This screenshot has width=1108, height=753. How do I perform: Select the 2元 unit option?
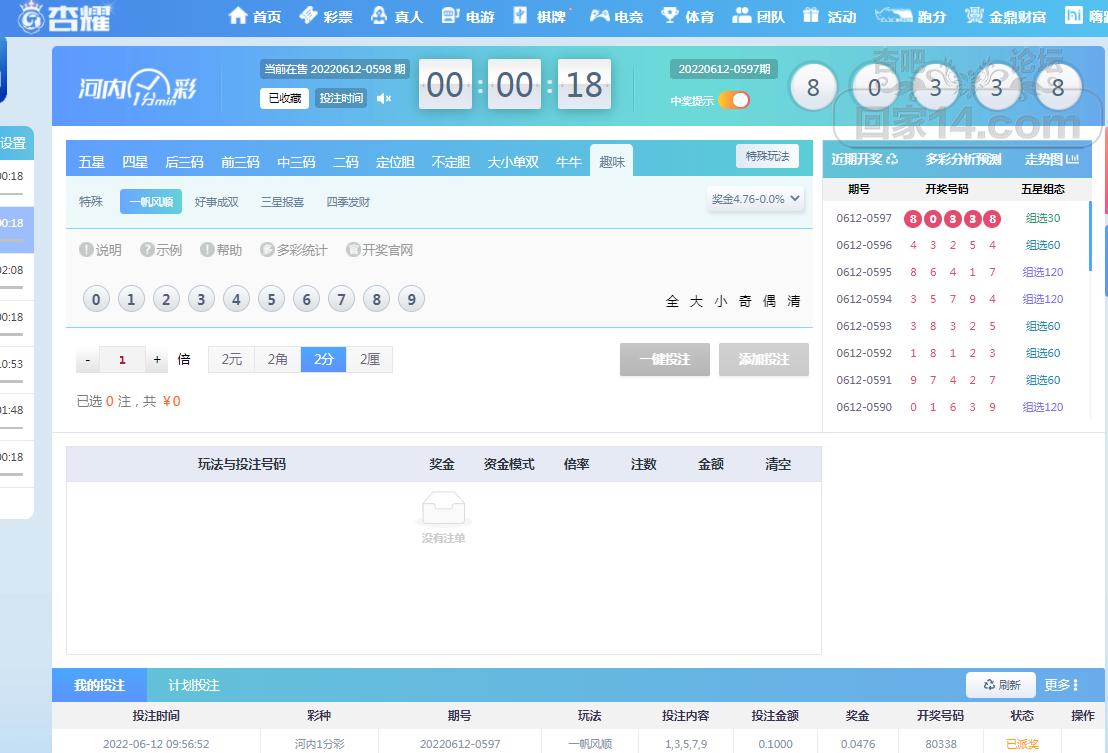(231, 359)
